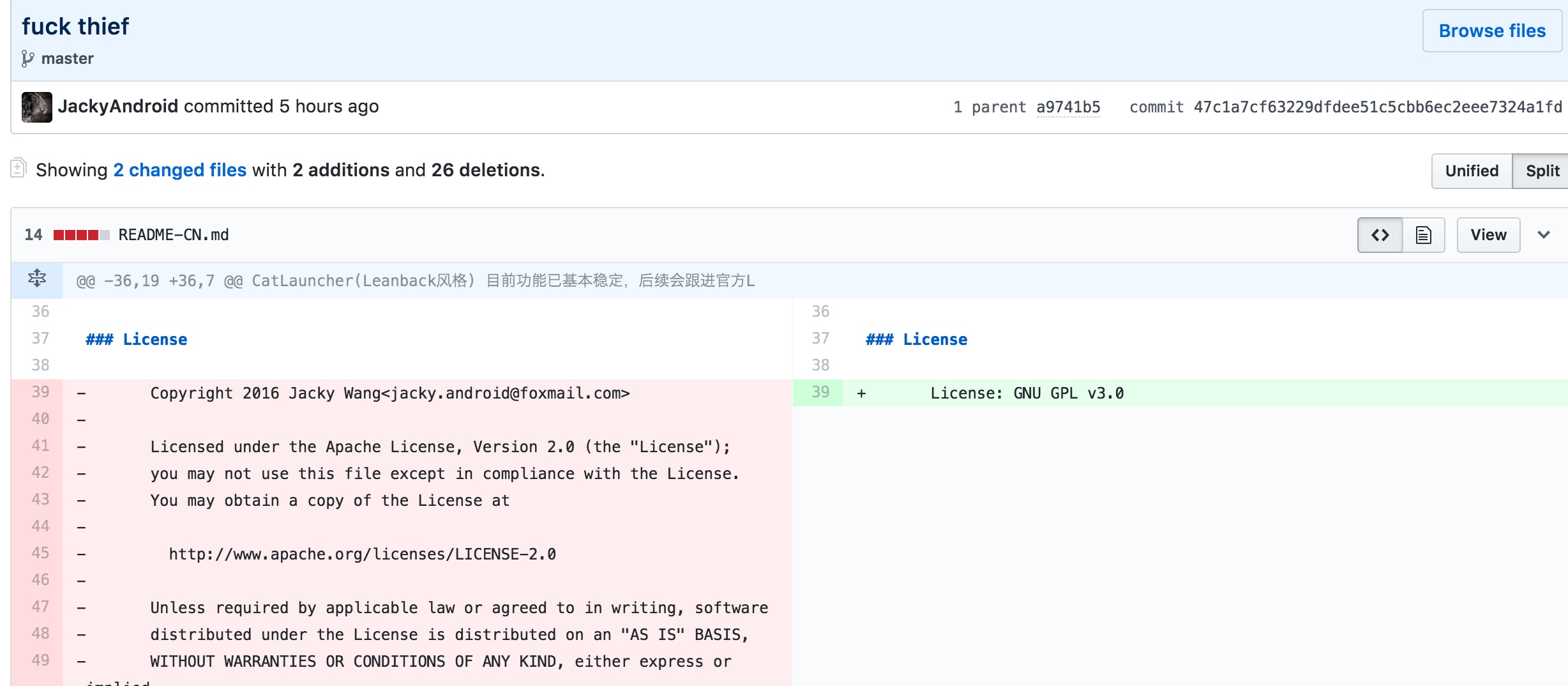Open the JackyAndroid author profile link
This screenshot has width=1568, height=686.
[117, 106]
